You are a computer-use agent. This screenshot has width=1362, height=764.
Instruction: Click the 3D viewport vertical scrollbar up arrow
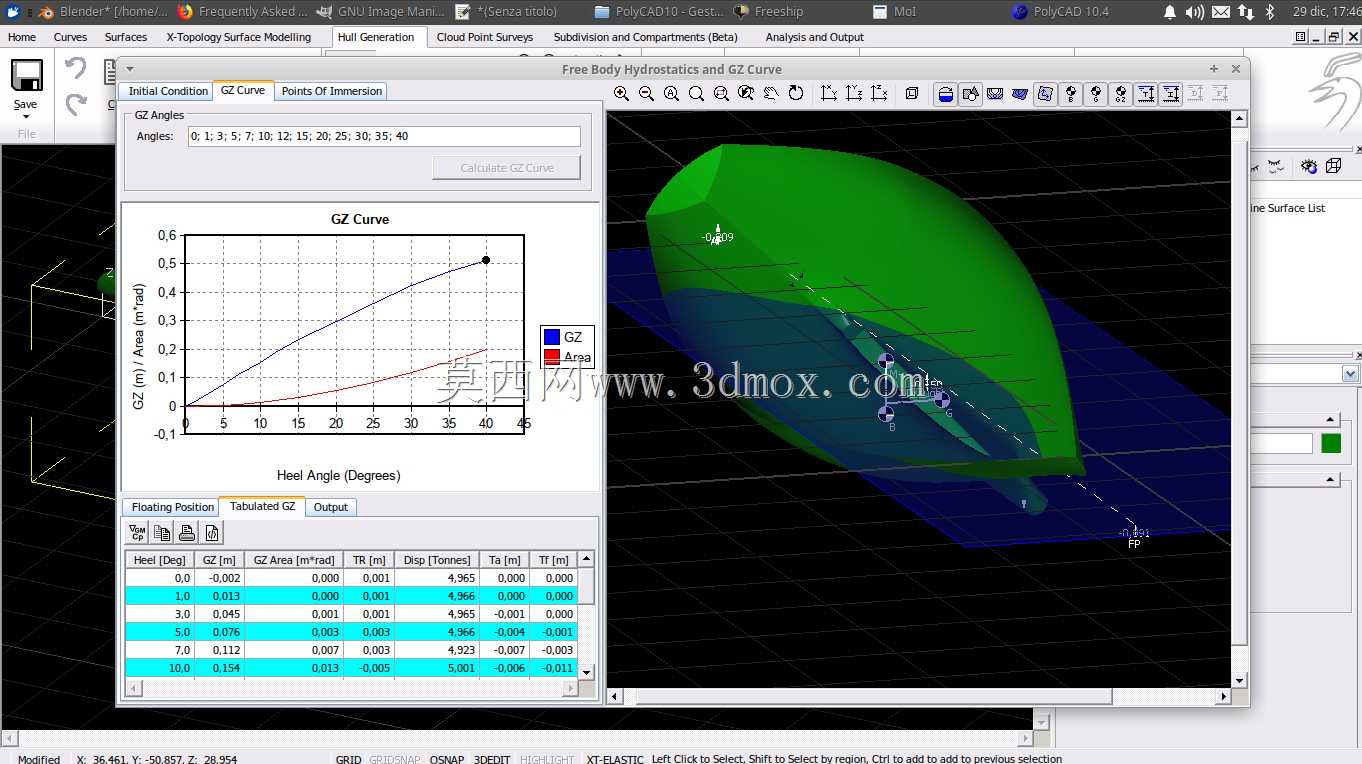pos(1240,120)
